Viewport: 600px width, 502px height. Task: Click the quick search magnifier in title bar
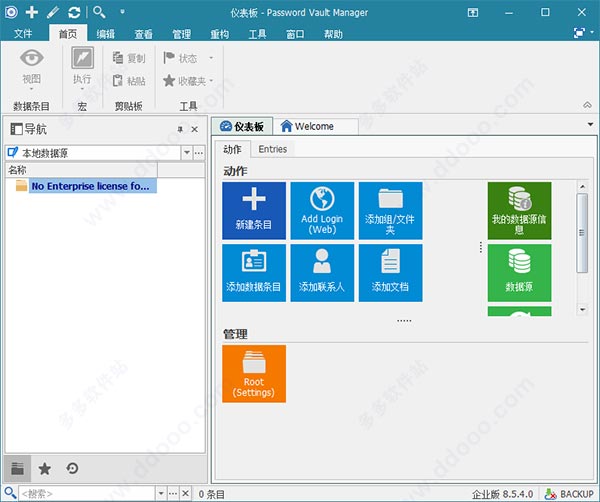99,12
